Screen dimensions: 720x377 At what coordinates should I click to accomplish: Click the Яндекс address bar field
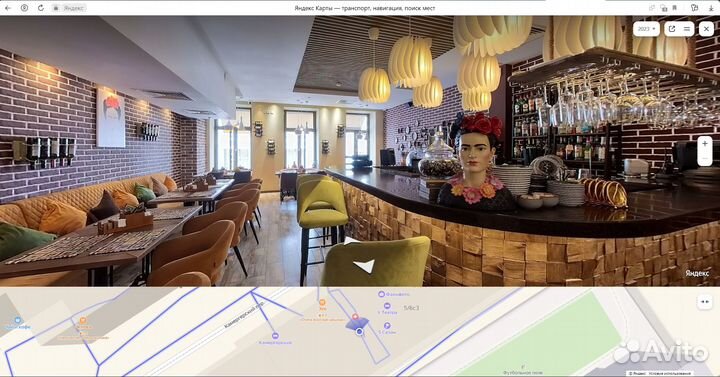coord(70,8)
